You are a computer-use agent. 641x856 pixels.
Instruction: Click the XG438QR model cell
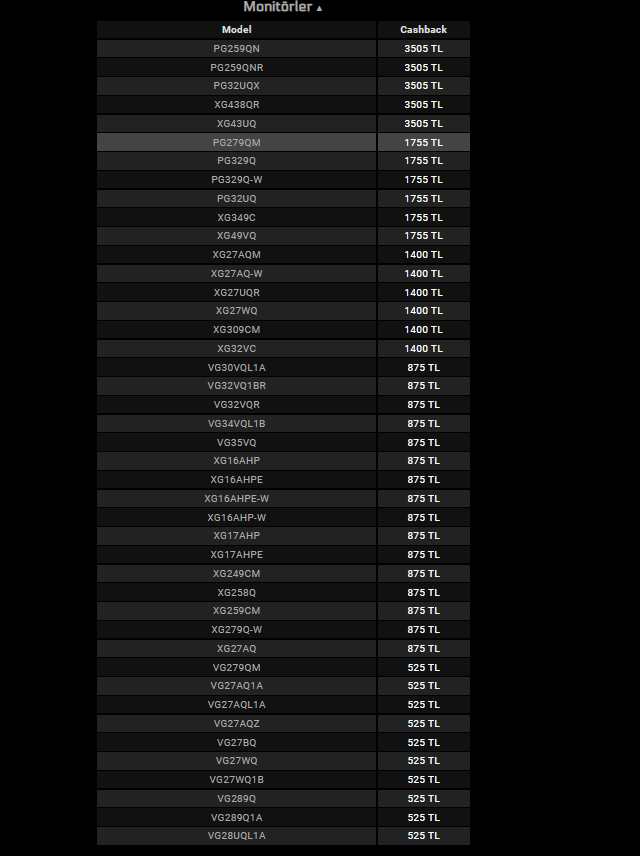pos(237,104)
